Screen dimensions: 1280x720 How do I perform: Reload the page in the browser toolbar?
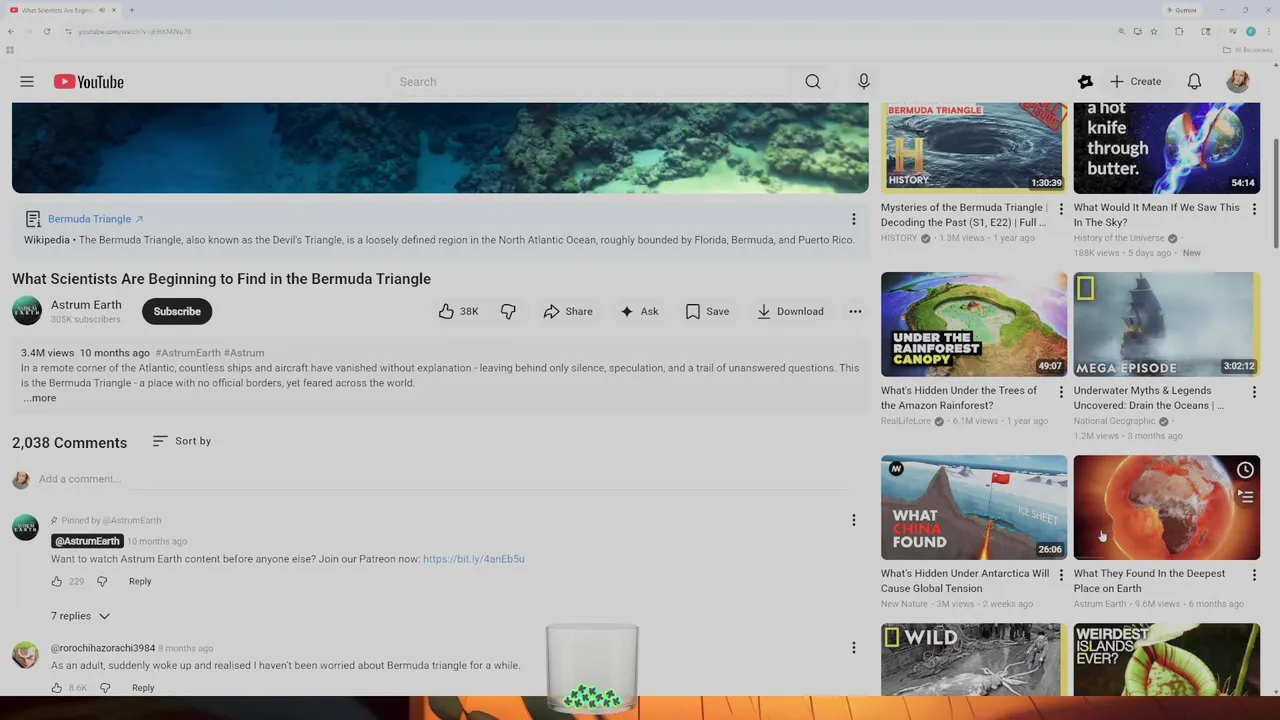[46, 31]
